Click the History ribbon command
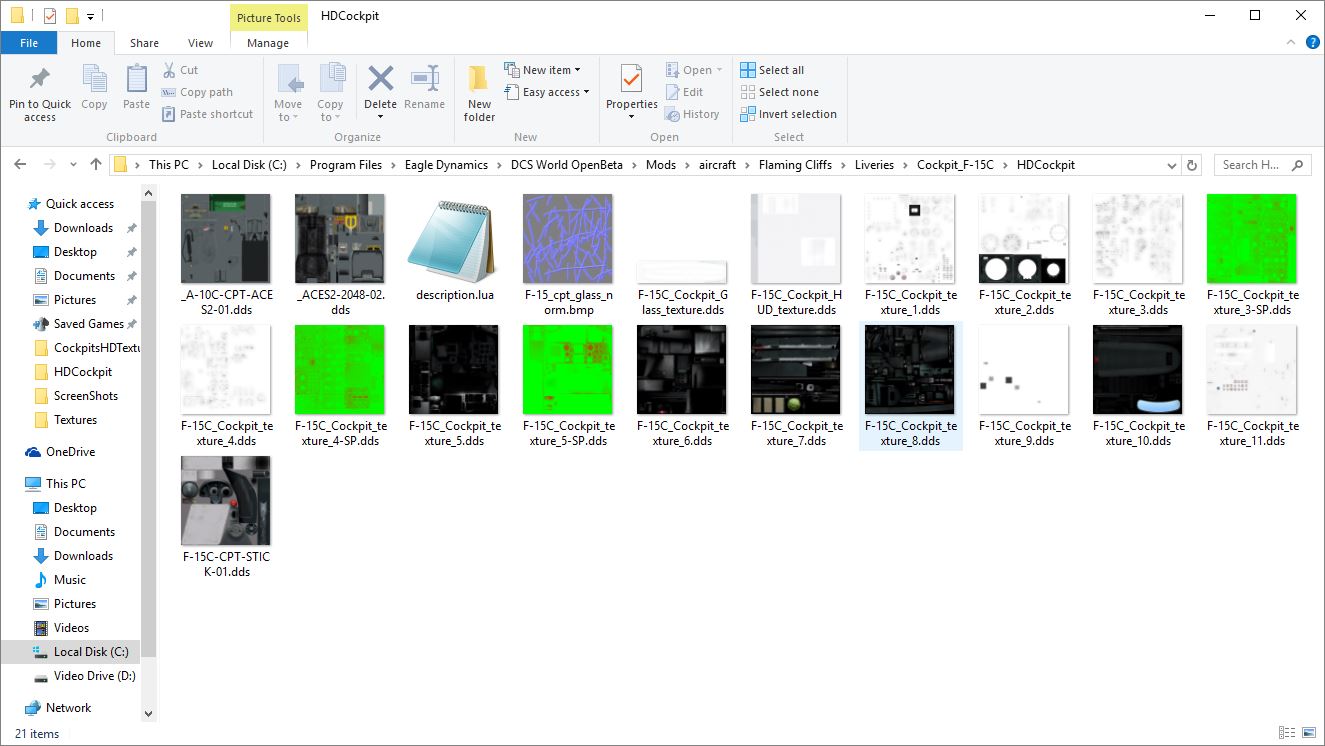This screenshot has height=746, width=1325. [693, 114]
